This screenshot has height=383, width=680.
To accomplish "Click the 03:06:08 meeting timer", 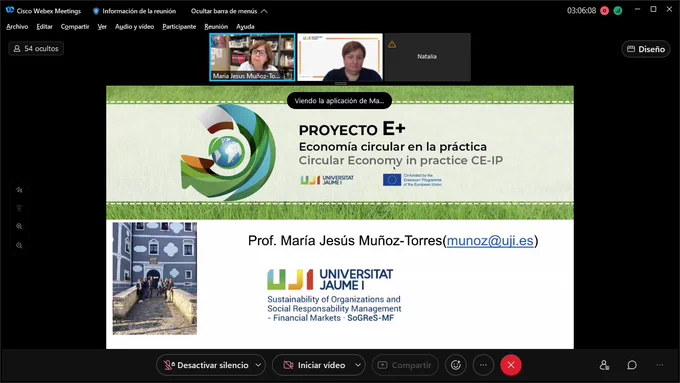I will (582, 11).
